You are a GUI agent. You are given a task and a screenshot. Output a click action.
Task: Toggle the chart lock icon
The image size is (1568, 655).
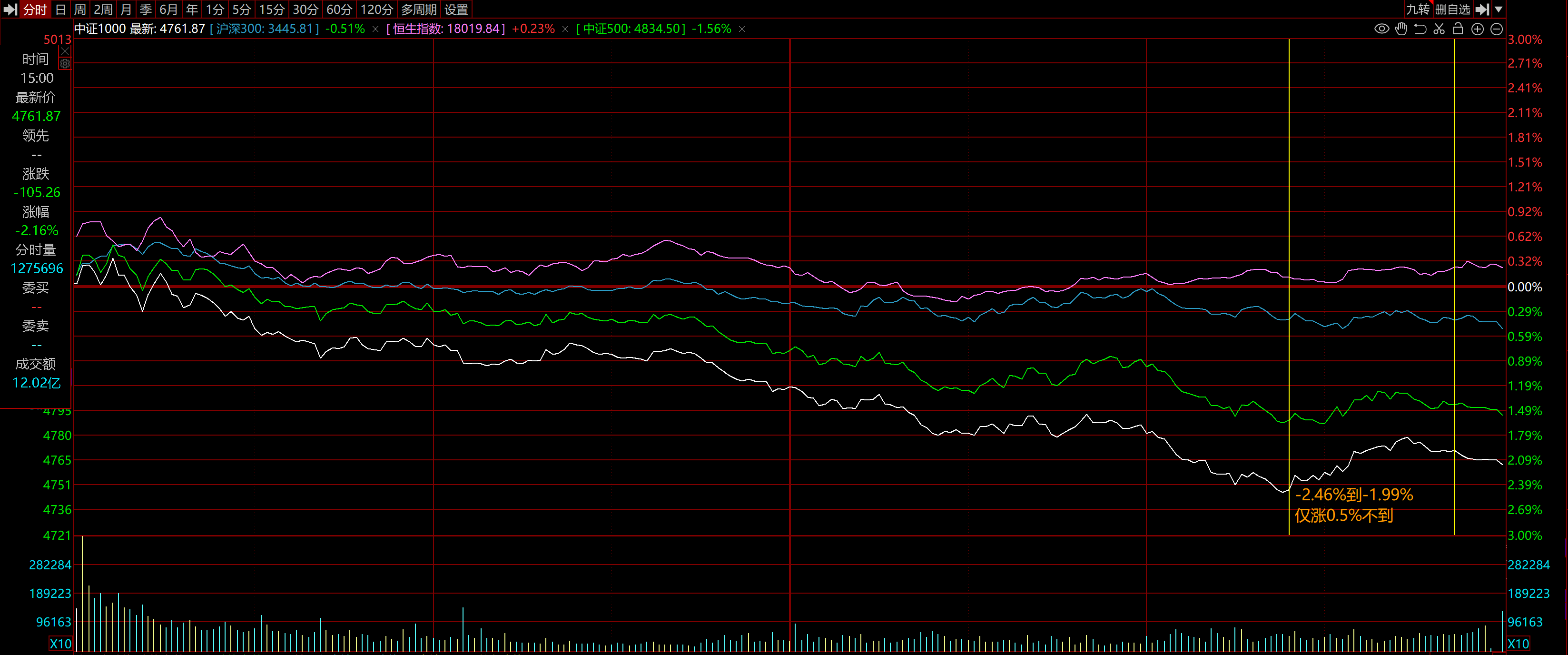pos(1458,29)
